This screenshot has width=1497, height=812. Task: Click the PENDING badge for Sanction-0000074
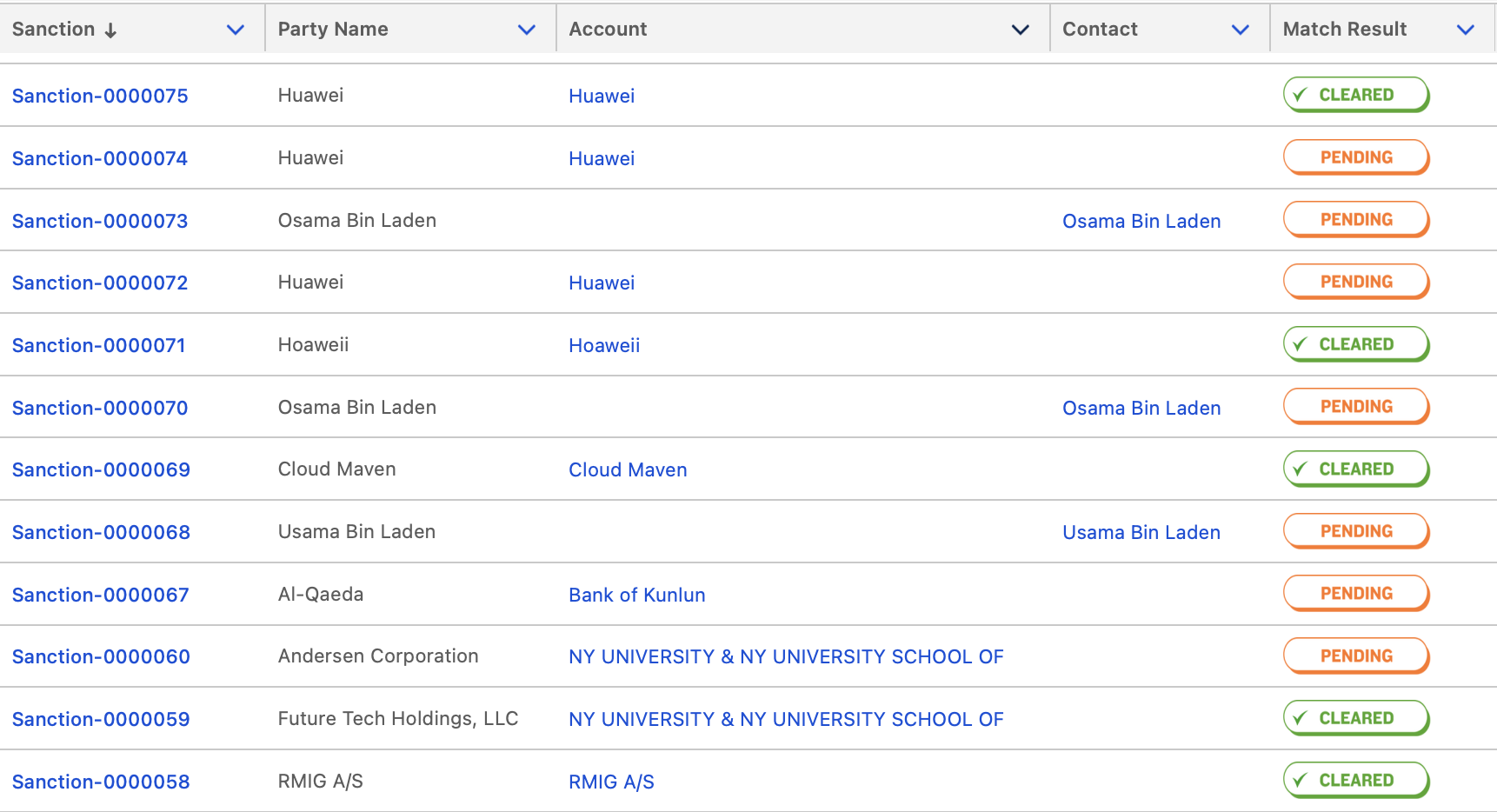coord(1356,157)
